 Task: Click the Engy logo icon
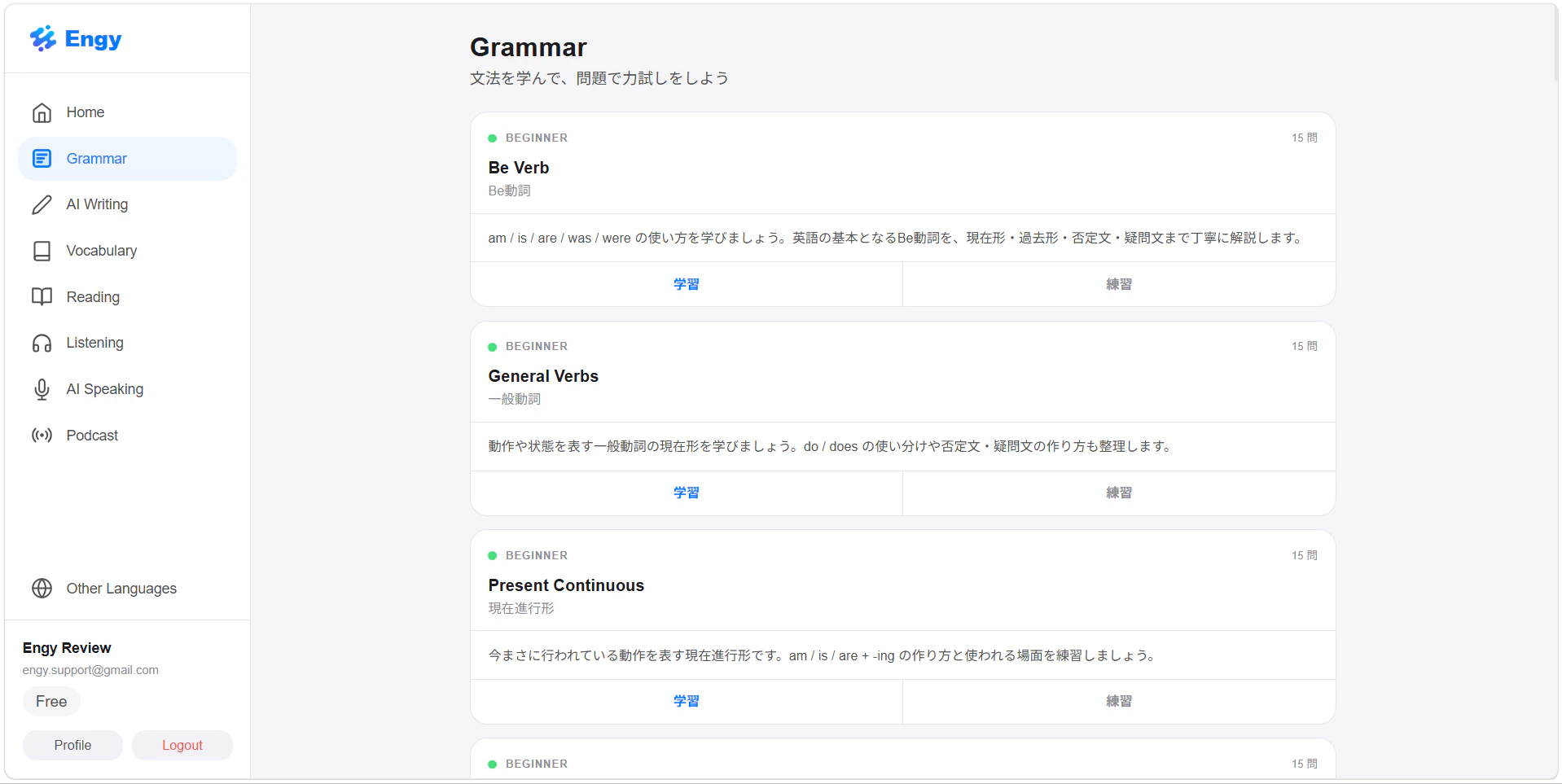coord(43,38)
